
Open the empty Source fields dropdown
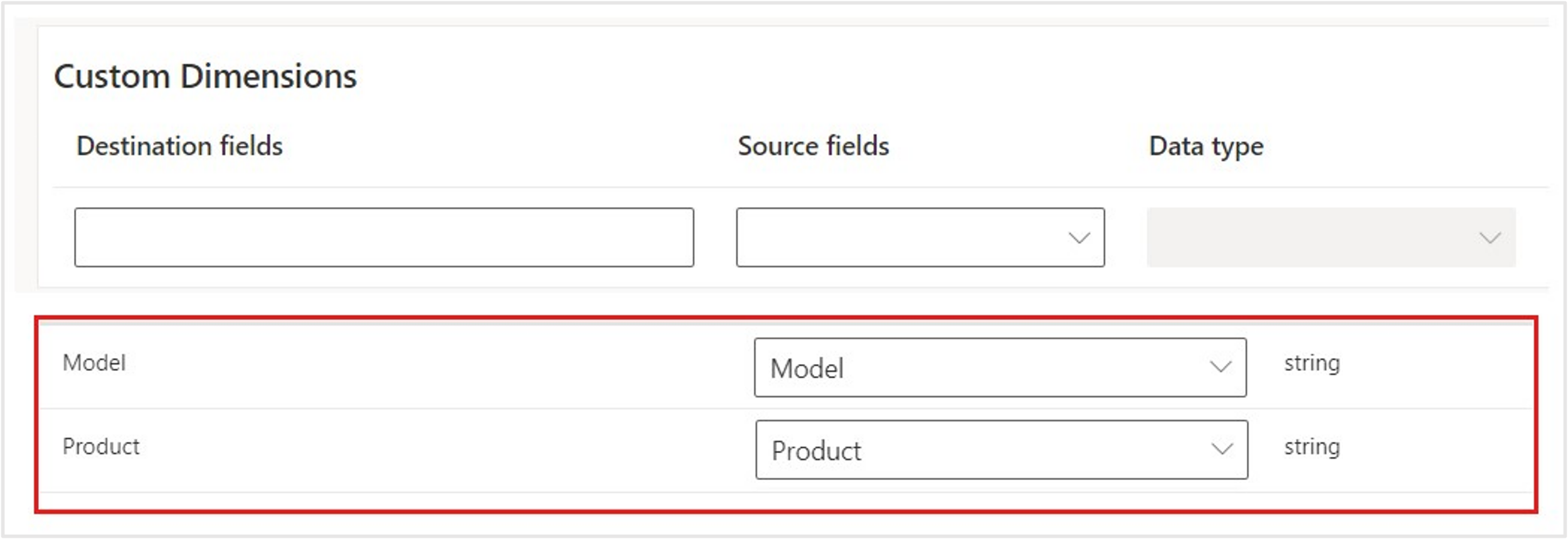[919, 237]
